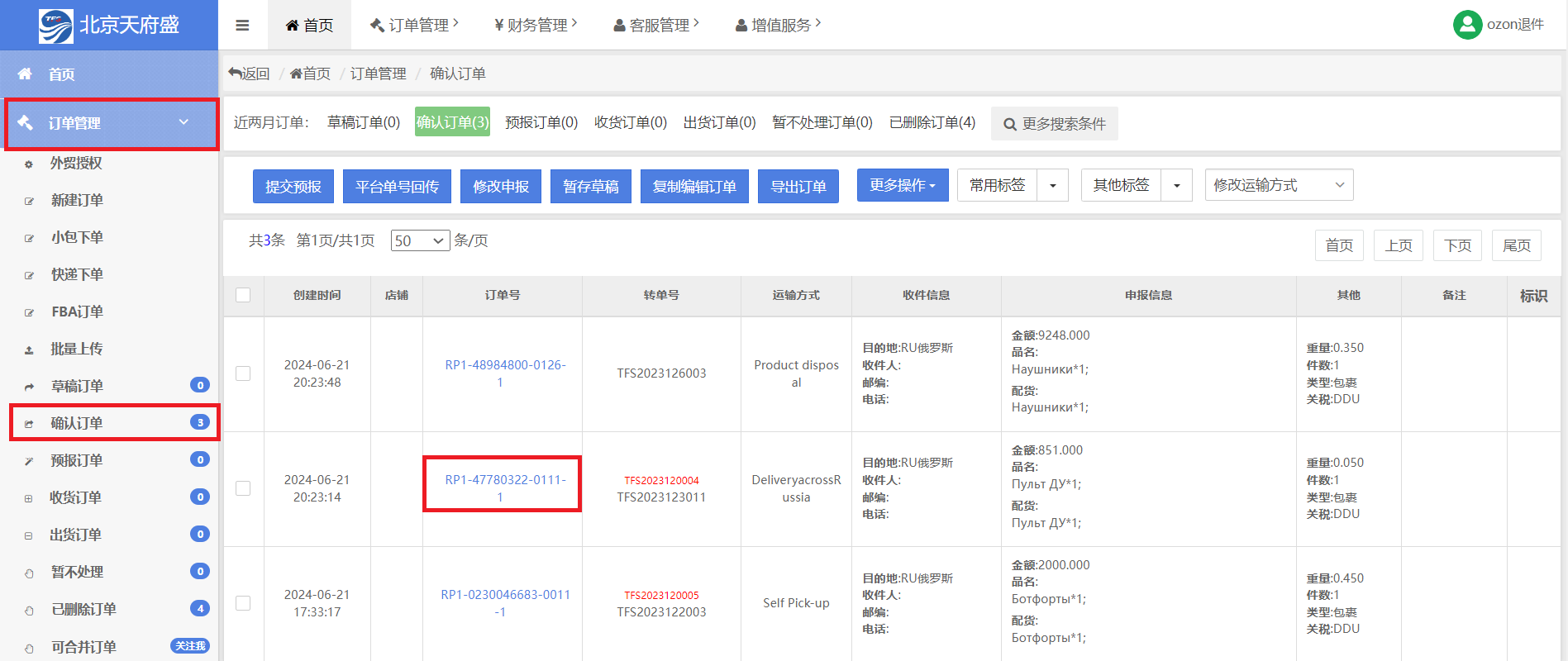Click the plus-box icon beside 收货订单
This screenshot has width=1568, height=661.
click(x=29, y=498)
